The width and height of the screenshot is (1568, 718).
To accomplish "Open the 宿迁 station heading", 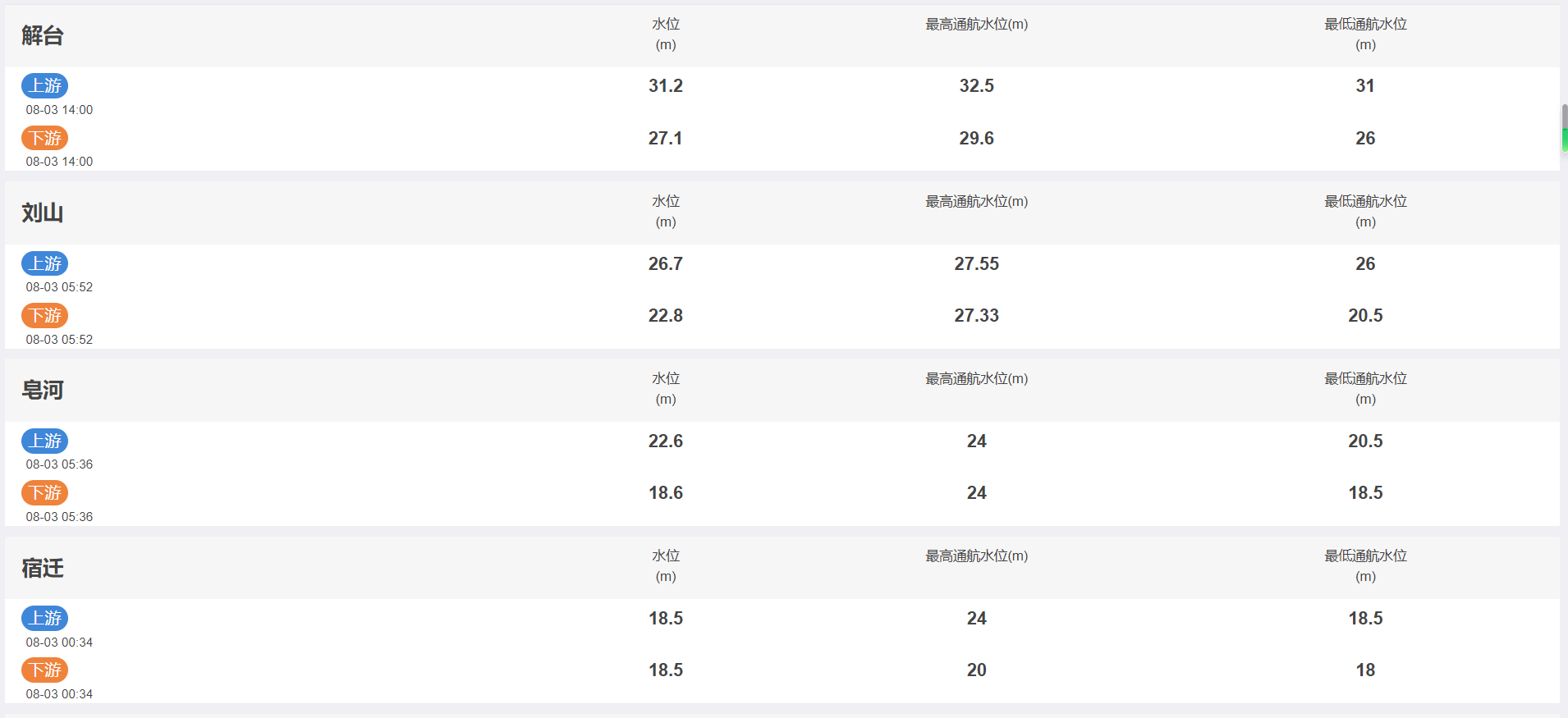I will 43,568.
